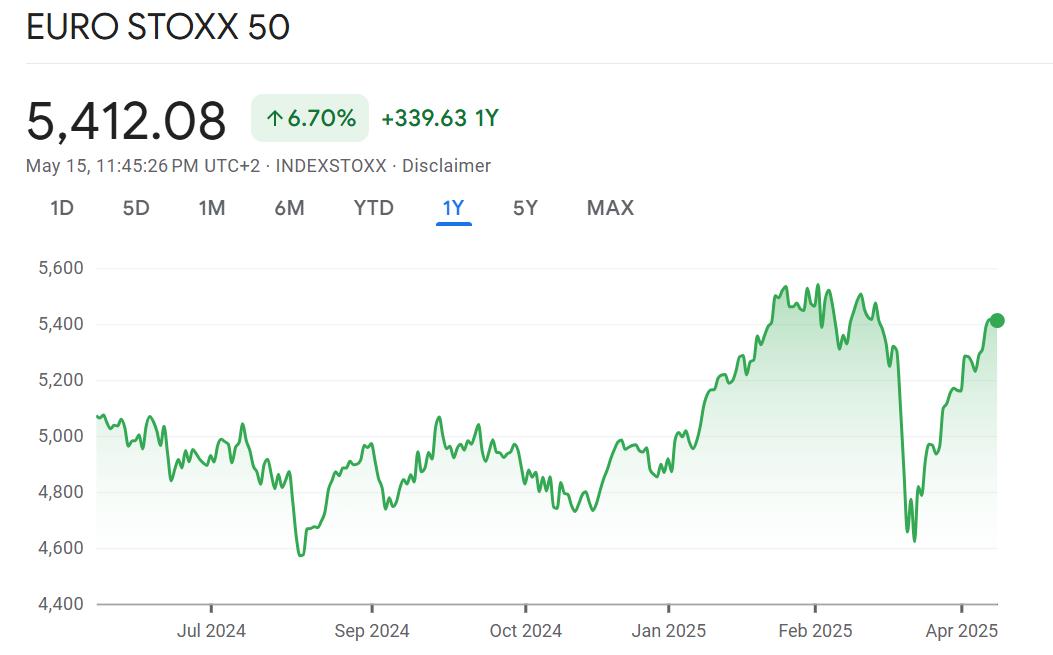Click the green endpoint dot on chart

[x=997, y=320]
